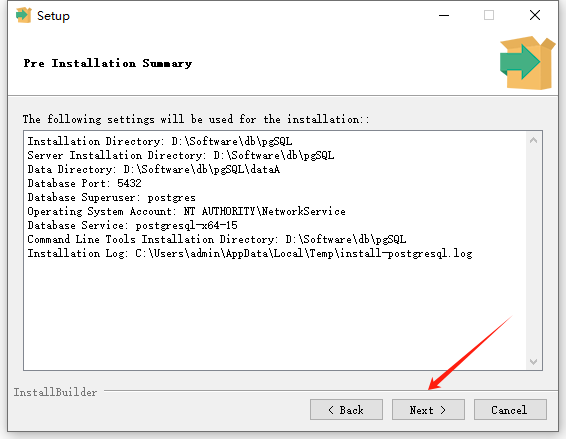Click the vertical scrollbar track of the summary box

[x=534, y=251]
